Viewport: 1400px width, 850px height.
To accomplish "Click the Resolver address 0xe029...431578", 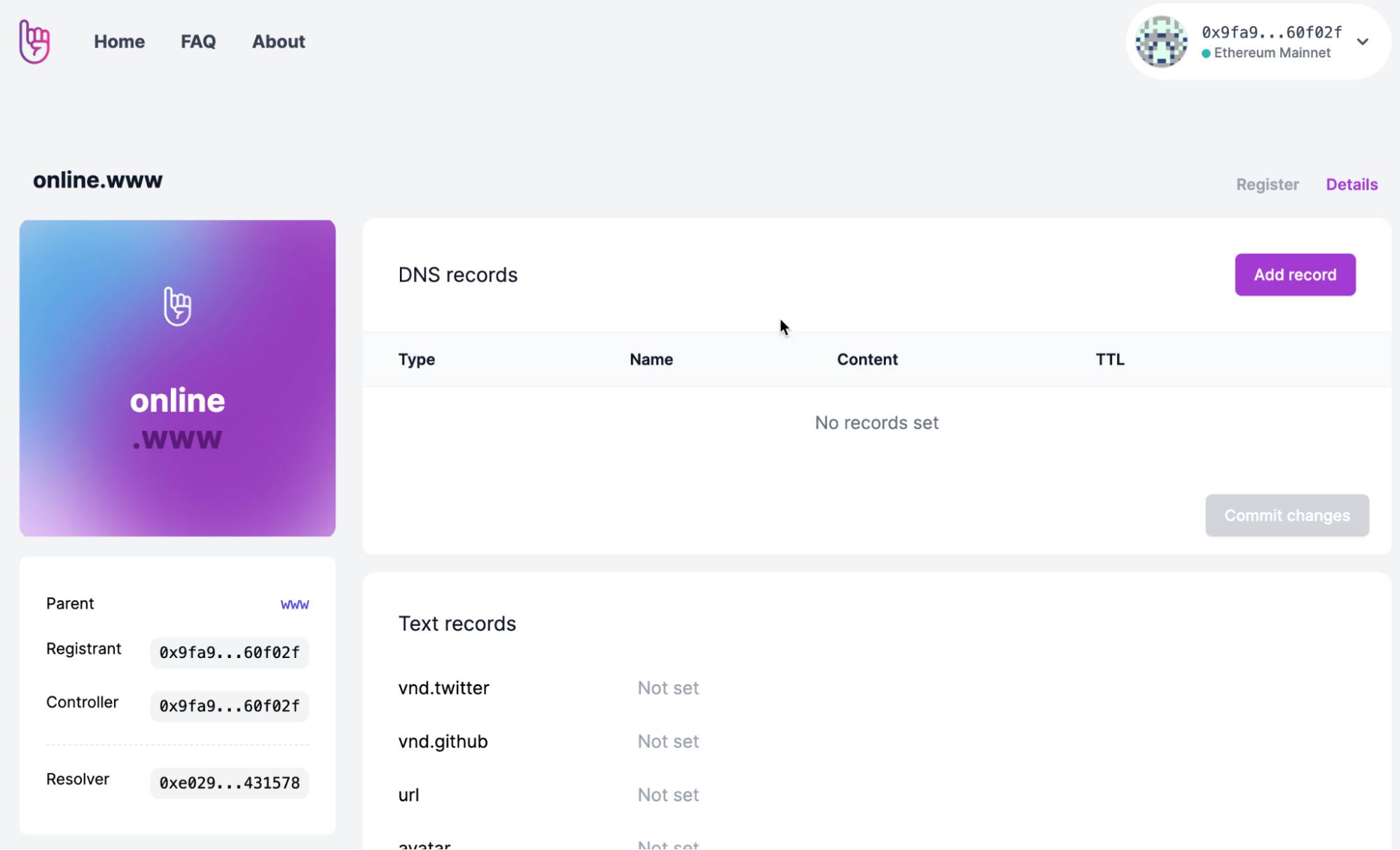I will (x=229, y=783).
